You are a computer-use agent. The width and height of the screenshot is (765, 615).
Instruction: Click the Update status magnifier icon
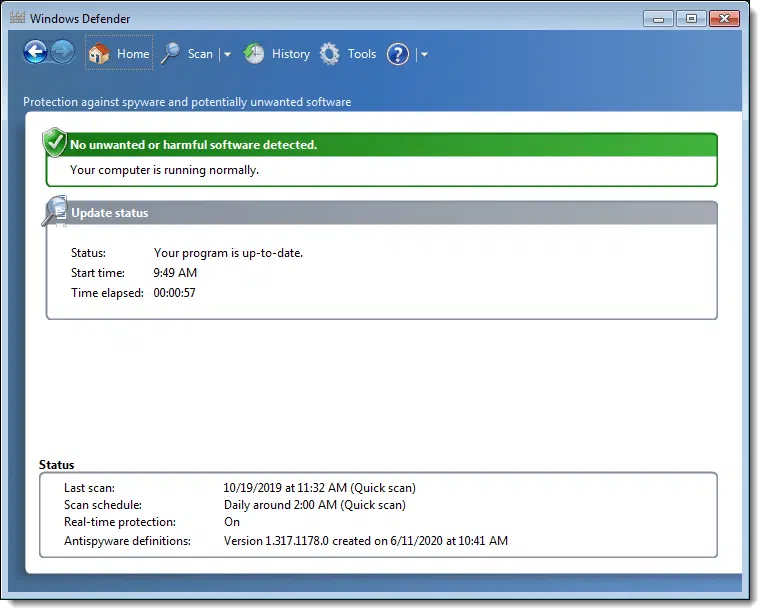point(55,211)
